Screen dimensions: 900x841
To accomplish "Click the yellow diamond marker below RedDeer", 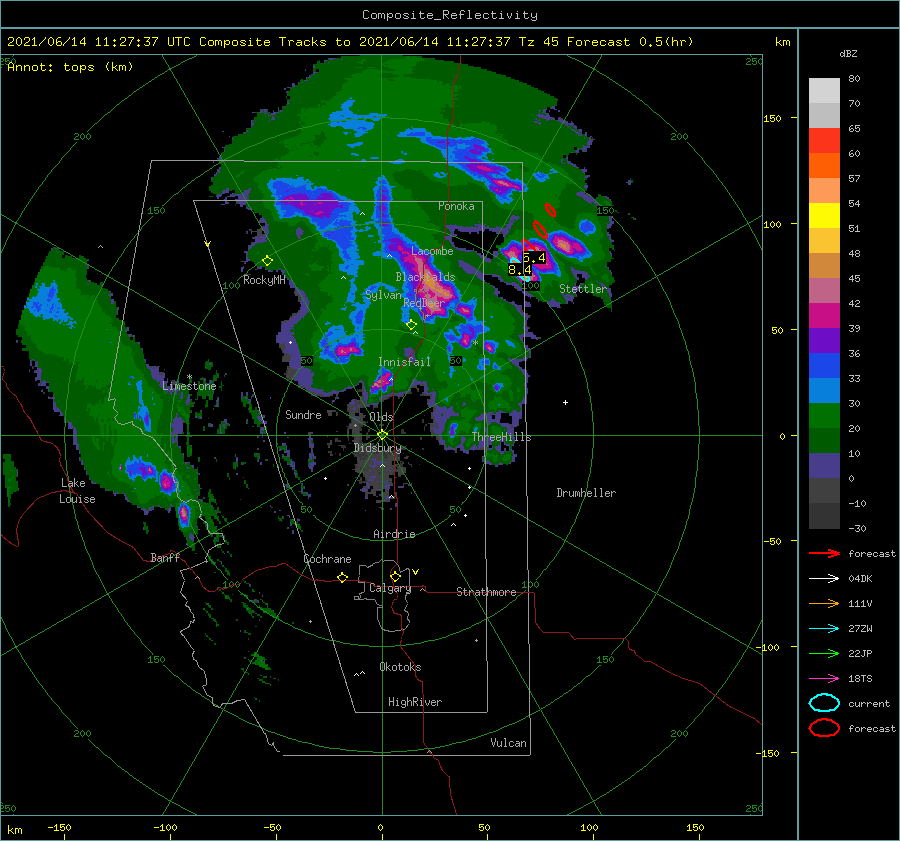I will coord(411,325).
